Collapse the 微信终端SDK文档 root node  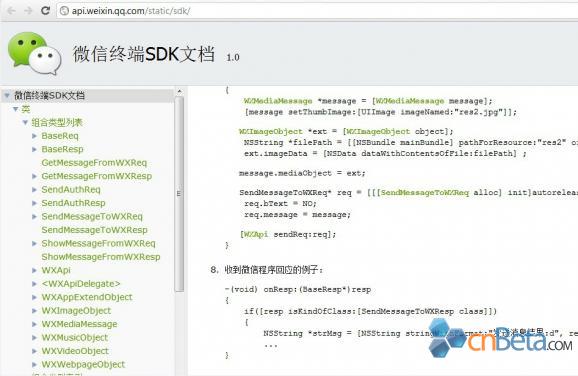7,96
